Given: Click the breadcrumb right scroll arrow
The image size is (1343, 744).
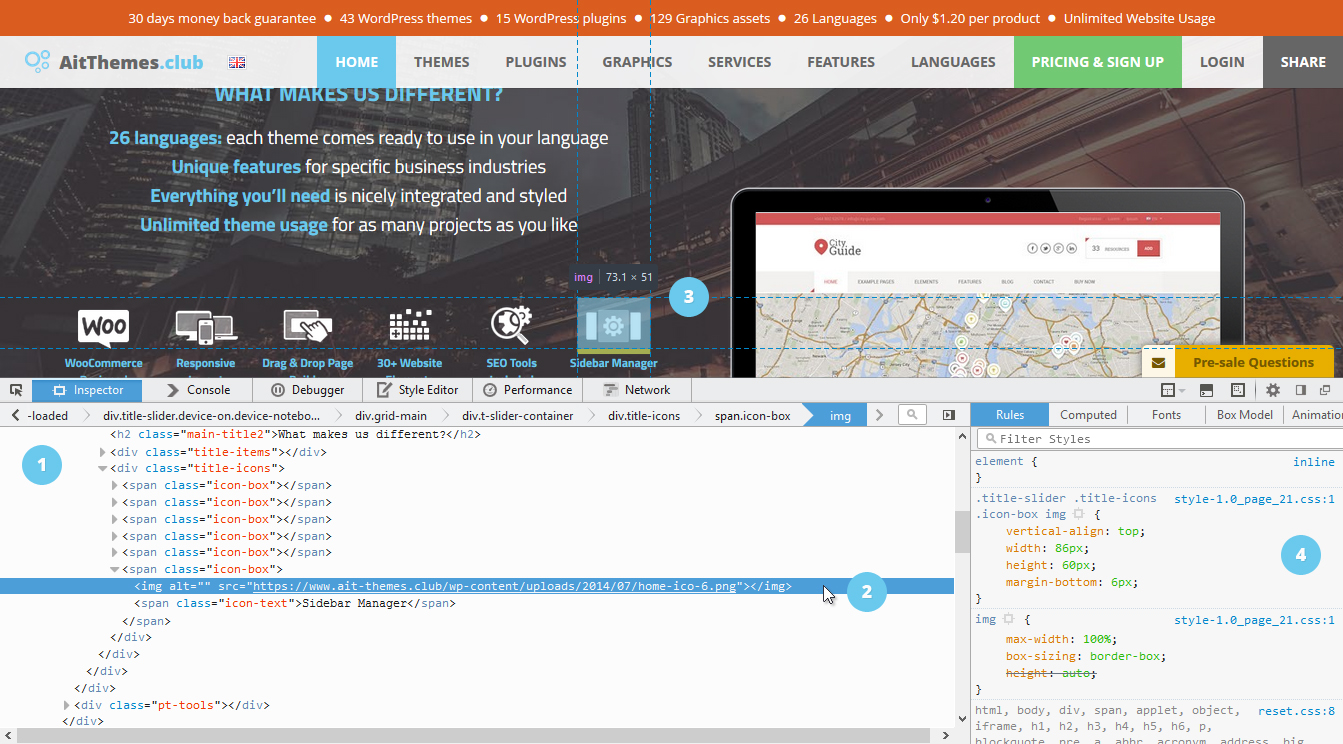Looking at the screenshot, I should tap(879, 415).
